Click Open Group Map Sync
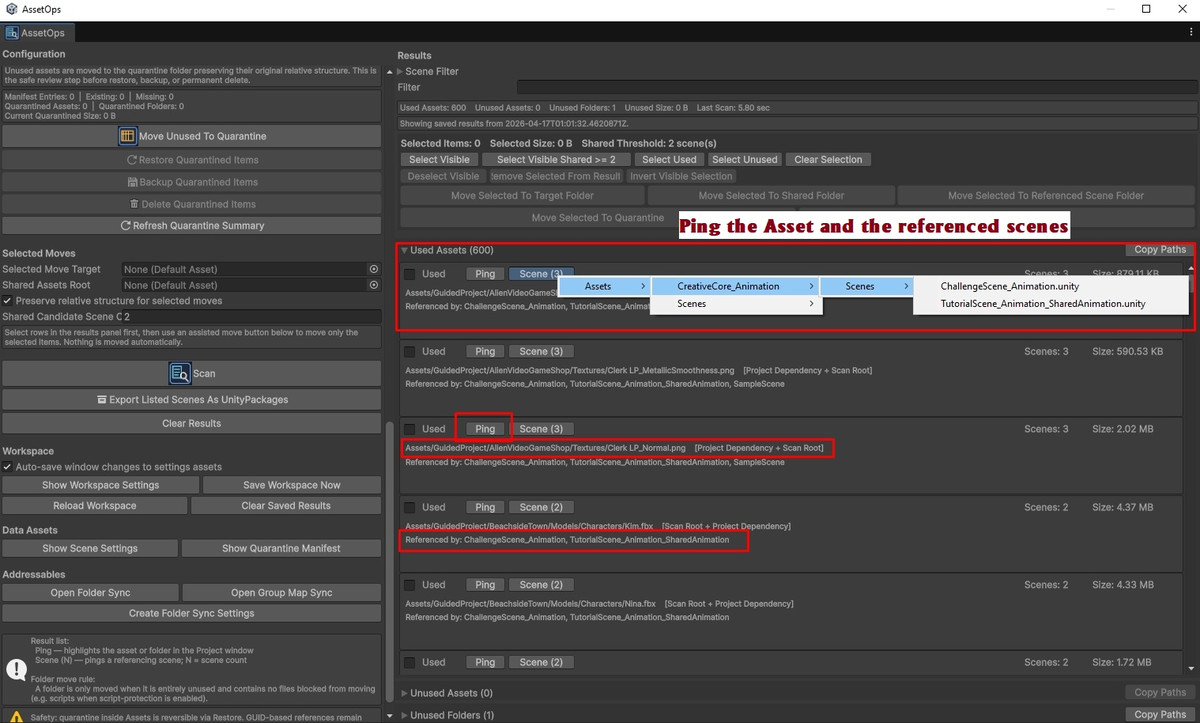Viewport: 1200px width, 723px height. (x=281, y=593)
